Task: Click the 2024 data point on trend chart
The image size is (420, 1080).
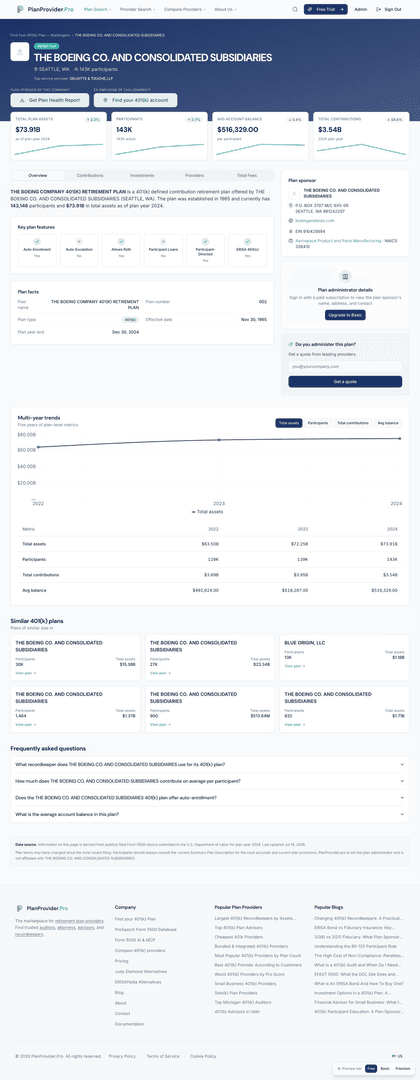Action: [401, 439]
